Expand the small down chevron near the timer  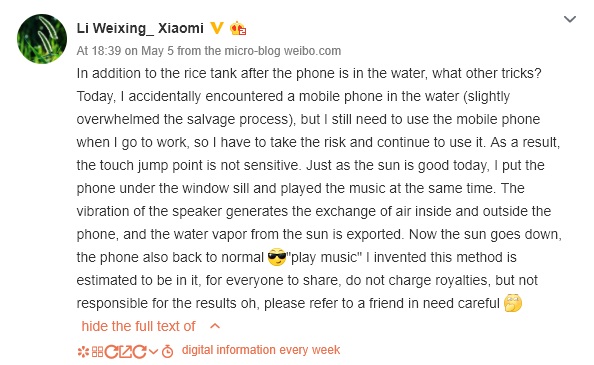pyautogui.click(x=153, y=352)
